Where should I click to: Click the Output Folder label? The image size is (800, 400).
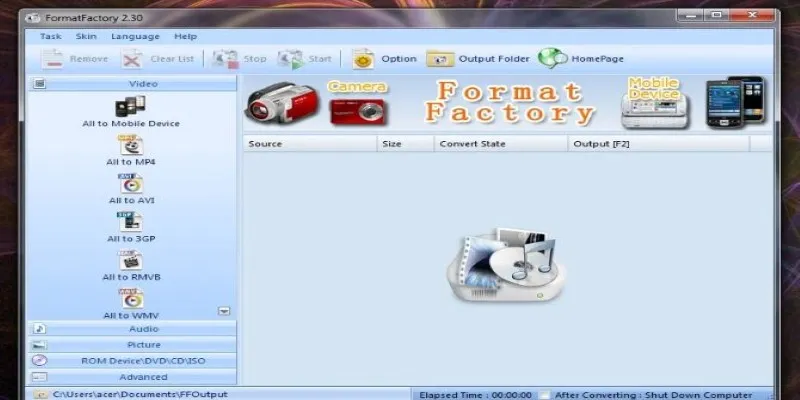pos(494,59)
